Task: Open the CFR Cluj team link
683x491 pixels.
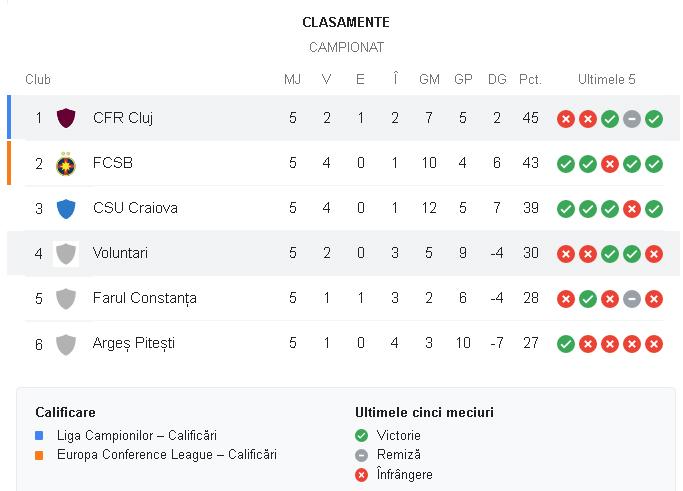Action: tap(122, 118)
